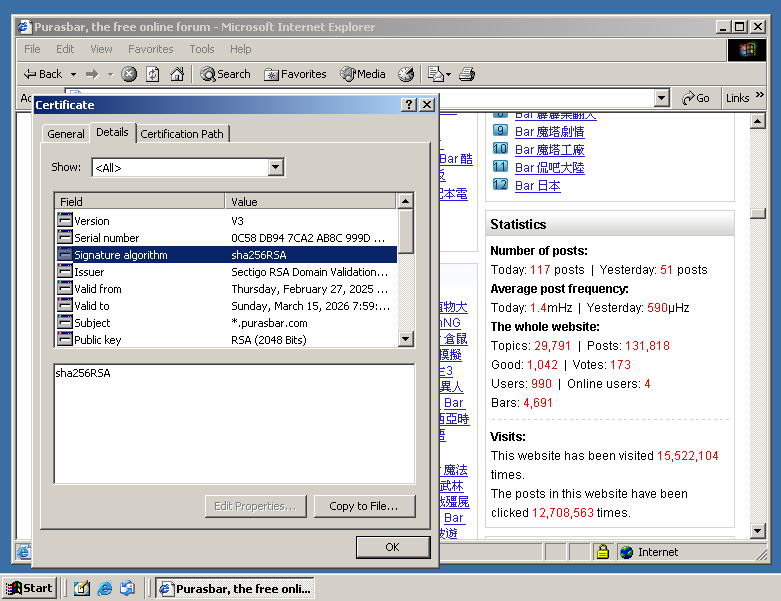Screen dimensions: 781x601
Task: Select the Valid from field row
Action: click(227, 289)
